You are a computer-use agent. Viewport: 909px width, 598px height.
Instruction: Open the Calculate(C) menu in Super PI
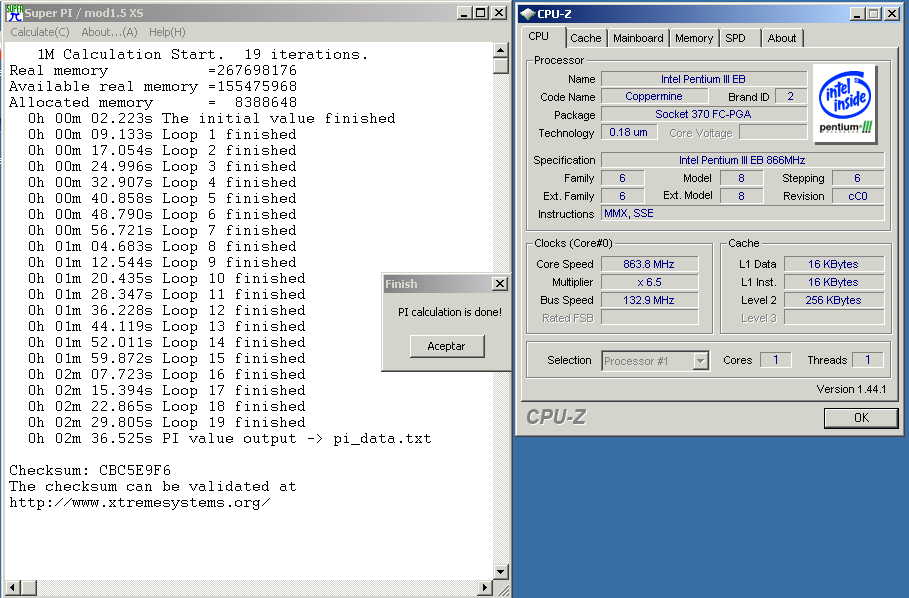pos(40,32)
